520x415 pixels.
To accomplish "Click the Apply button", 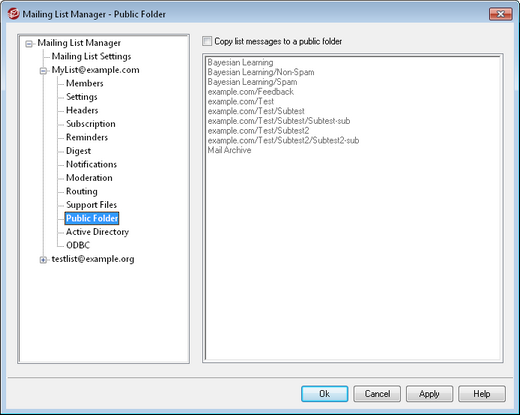I will (429, 394).
